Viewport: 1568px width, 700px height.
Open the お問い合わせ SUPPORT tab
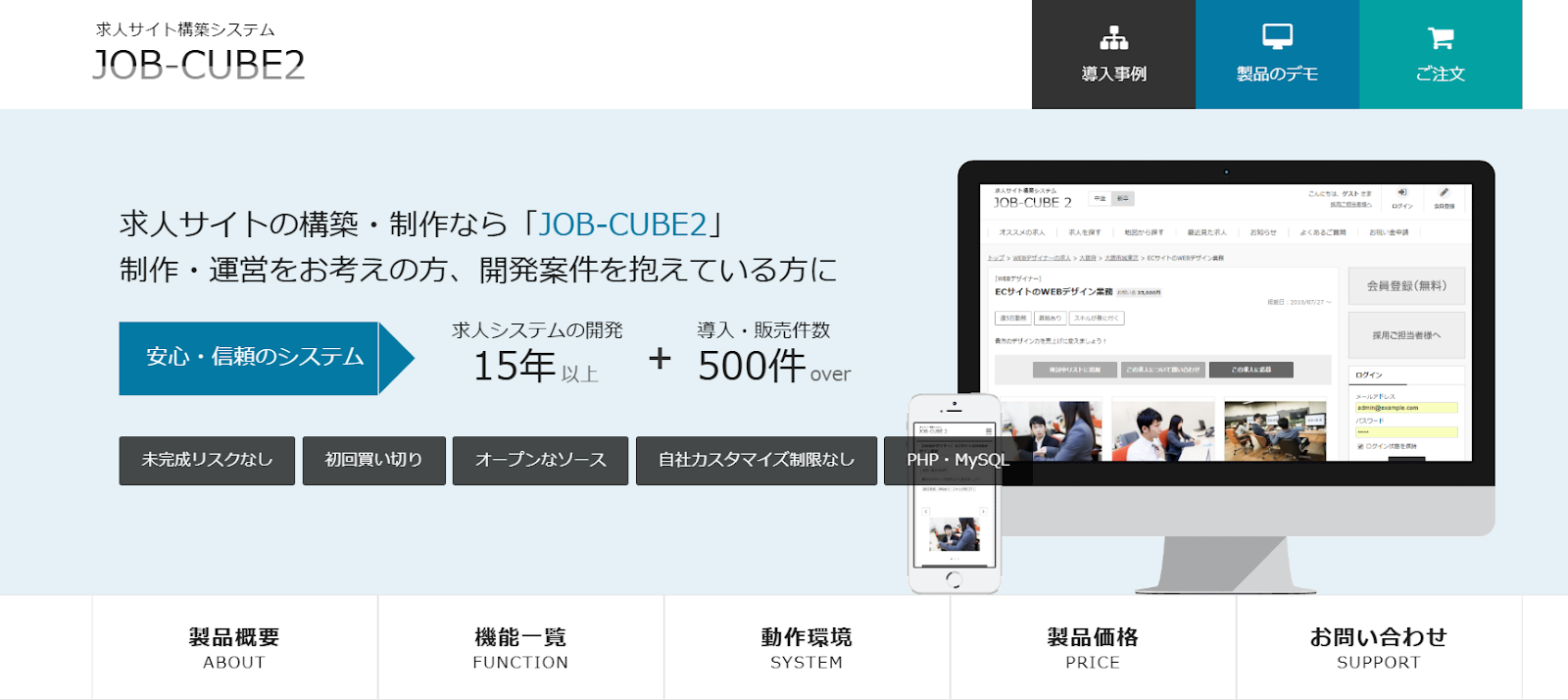pos(1379,647)
